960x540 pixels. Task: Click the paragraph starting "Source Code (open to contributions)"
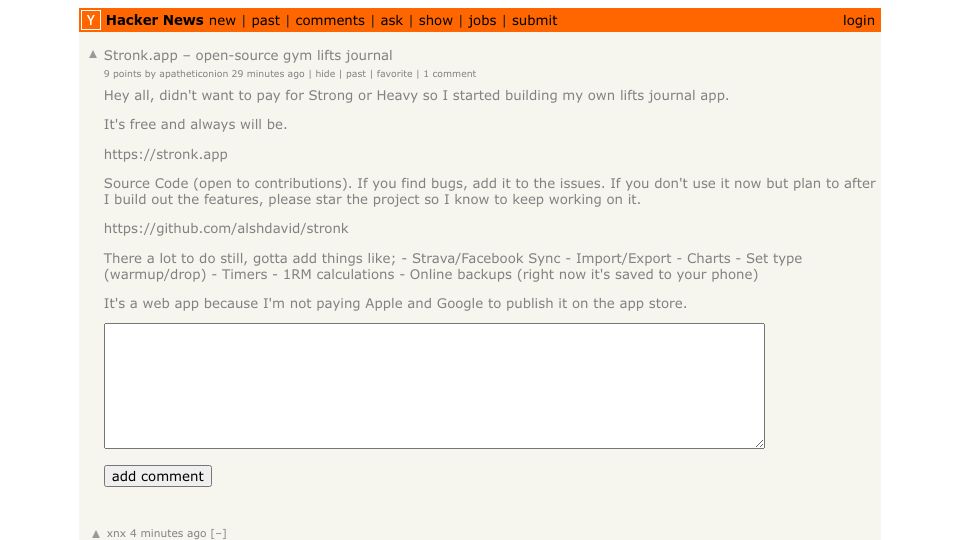489,192
